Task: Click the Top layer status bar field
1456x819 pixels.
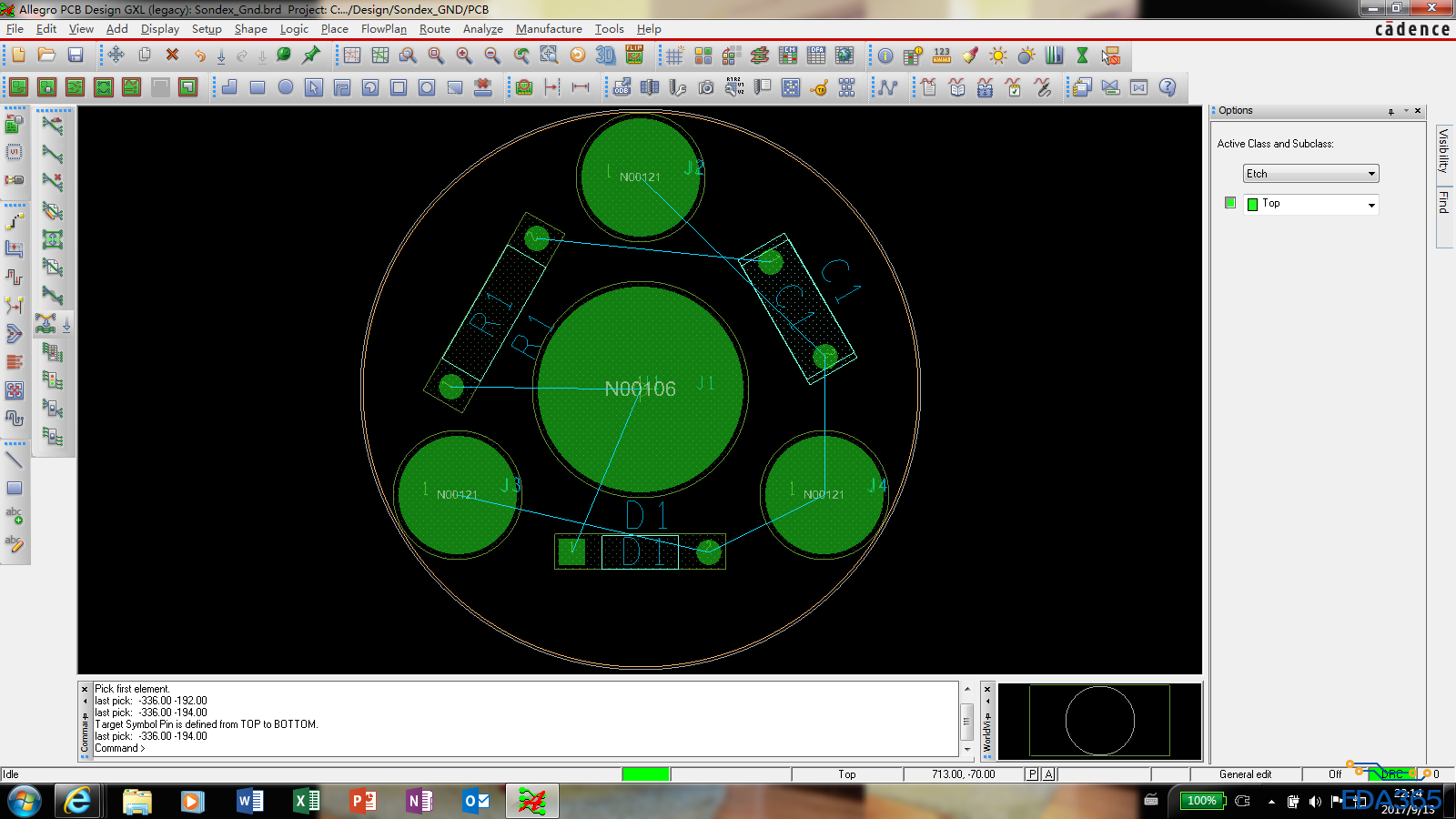Action: (x=847, y=774)
